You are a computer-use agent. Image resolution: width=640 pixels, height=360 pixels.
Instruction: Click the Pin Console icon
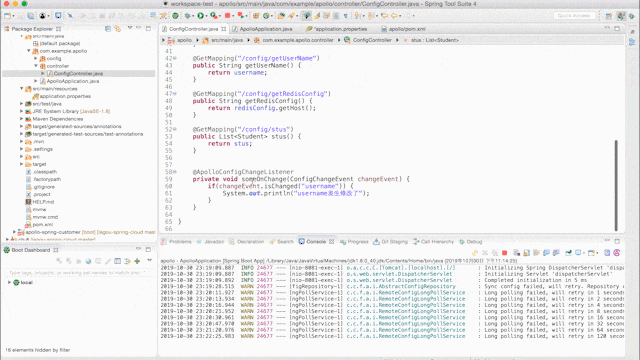pos(568,253)
